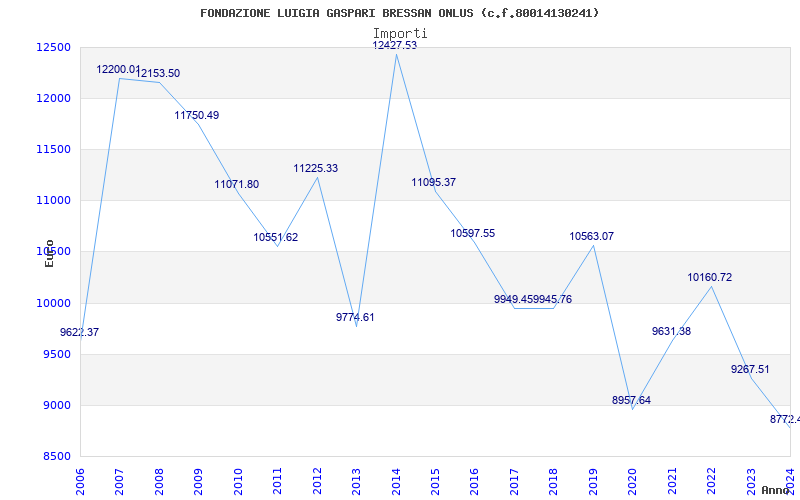
Task: Click the x-axis year 2009
Action: [x=198, y=482]
